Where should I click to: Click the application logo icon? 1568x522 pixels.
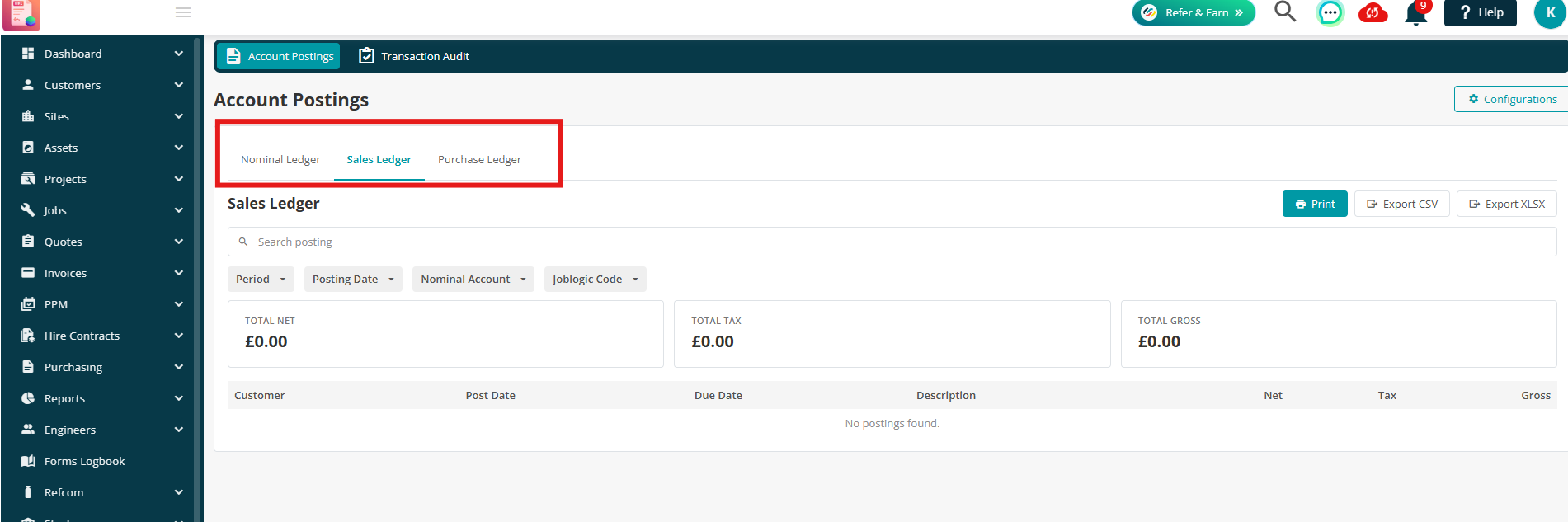[21, 15]
